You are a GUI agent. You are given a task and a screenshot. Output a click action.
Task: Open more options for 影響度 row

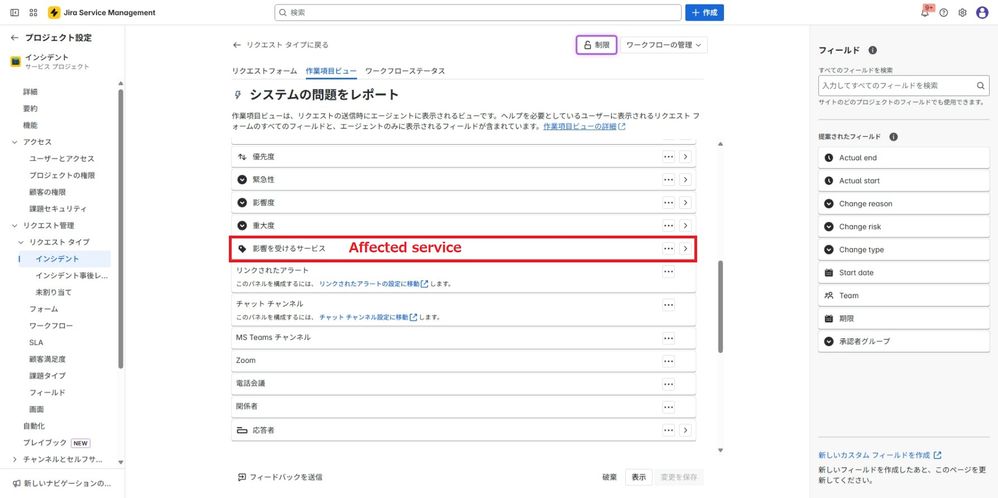click(668, 203)
